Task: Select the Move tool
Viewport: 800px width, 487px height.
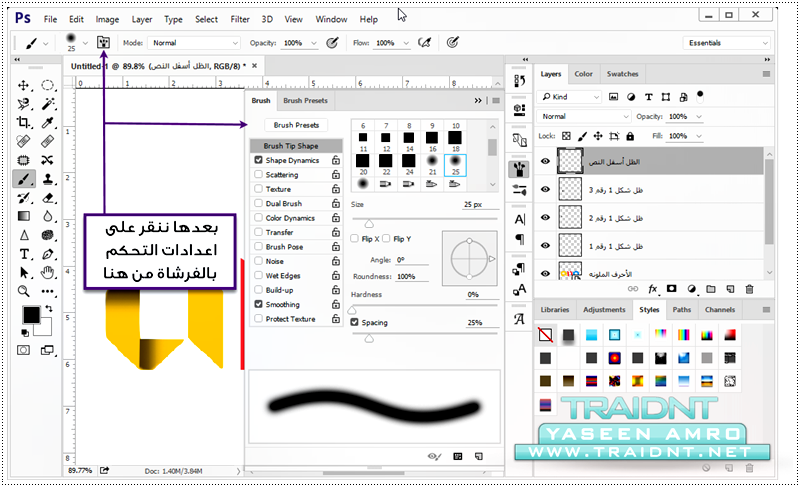Action: (x=23, y=85)
